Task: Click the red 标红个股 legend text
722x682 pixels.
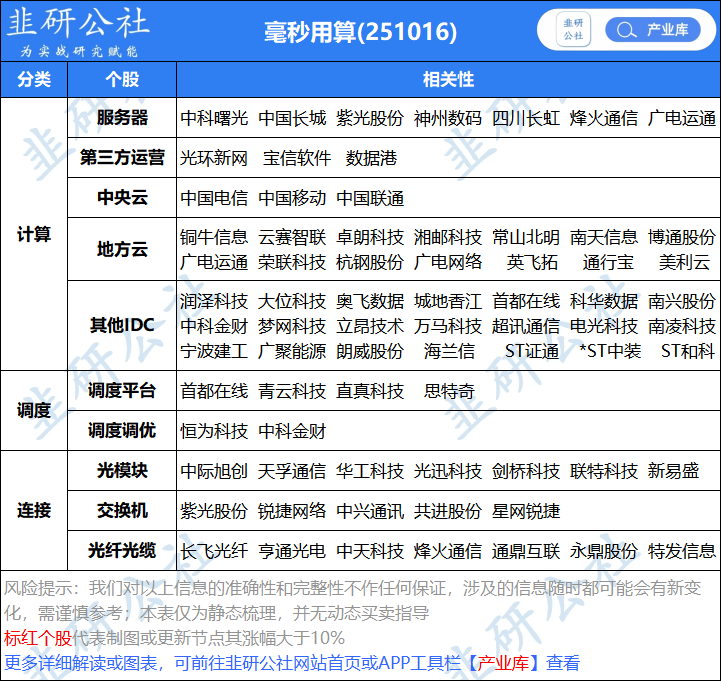Action: [x=38, y=638]
